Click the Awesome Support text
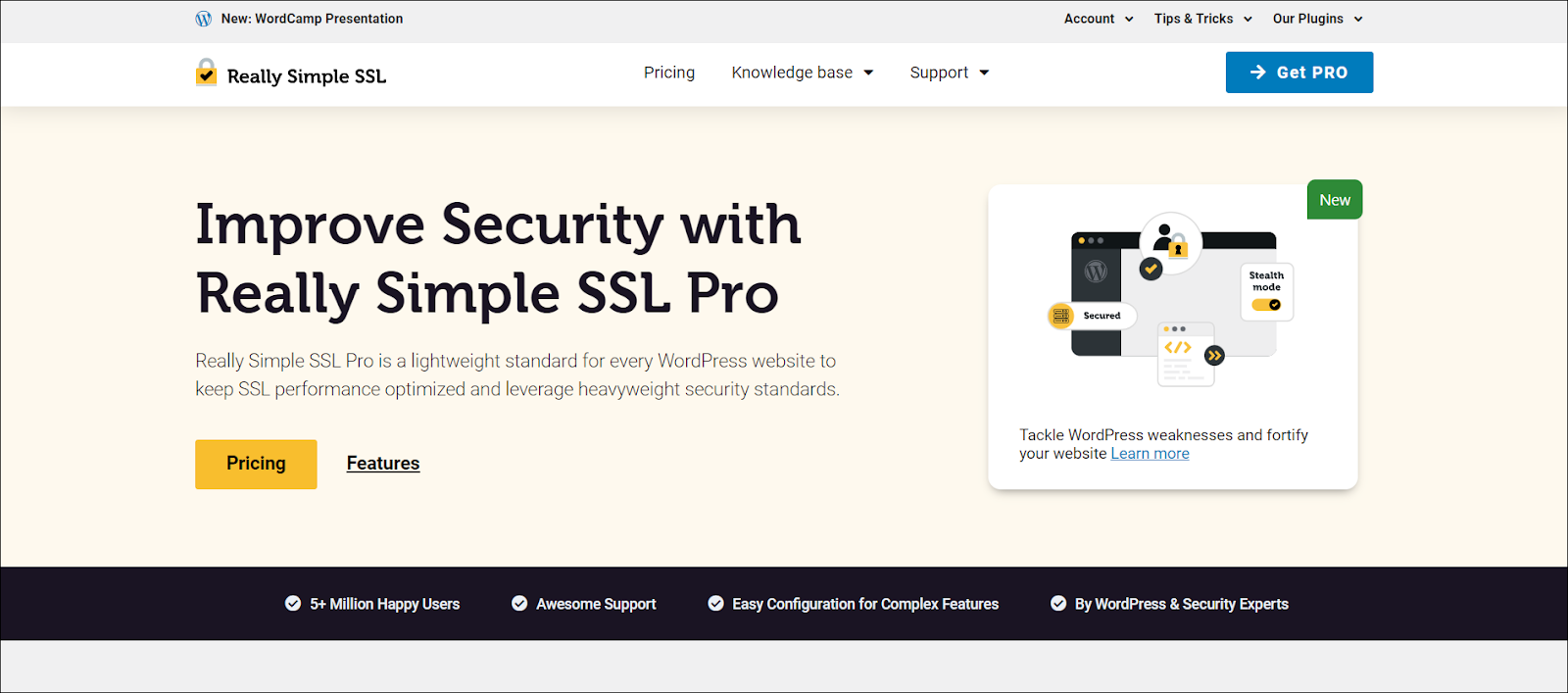The height and width of the screenshot is (693, 1568). coord(596,604)
